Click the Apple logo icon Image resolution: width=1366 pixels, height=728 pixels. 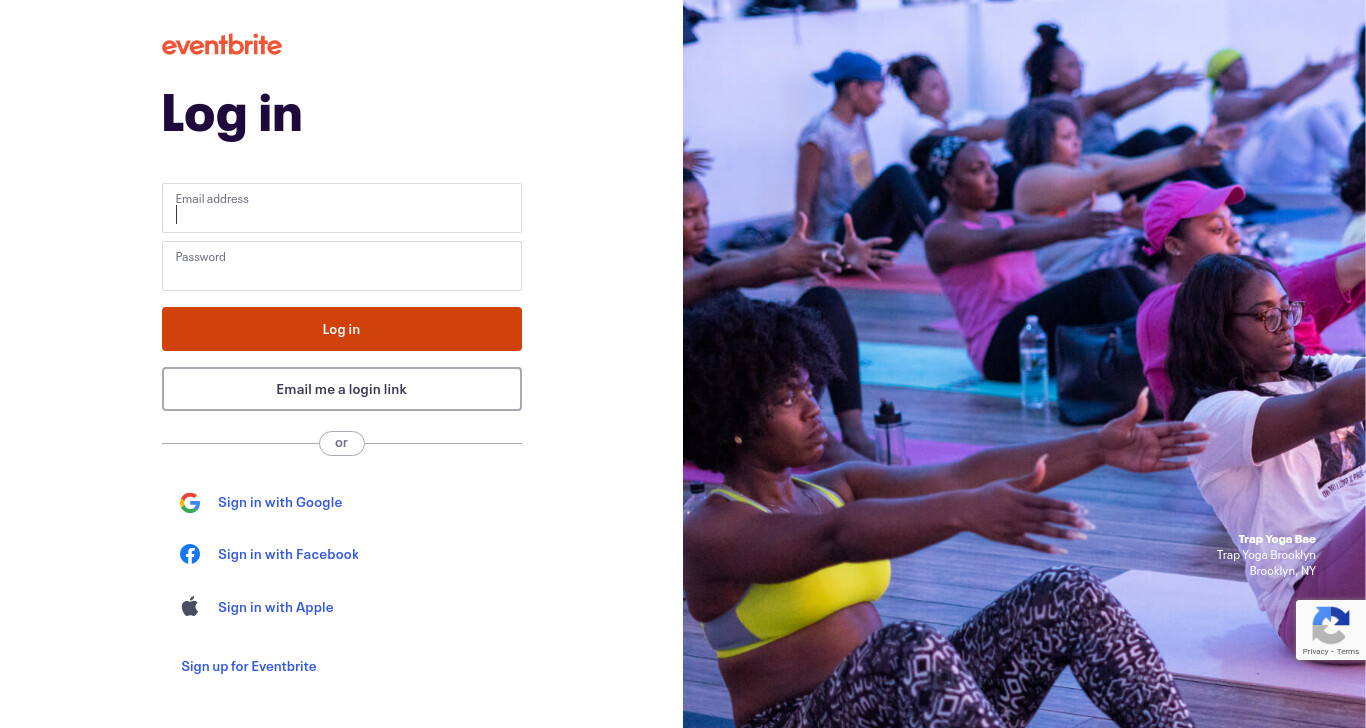(x=190, y=606)
